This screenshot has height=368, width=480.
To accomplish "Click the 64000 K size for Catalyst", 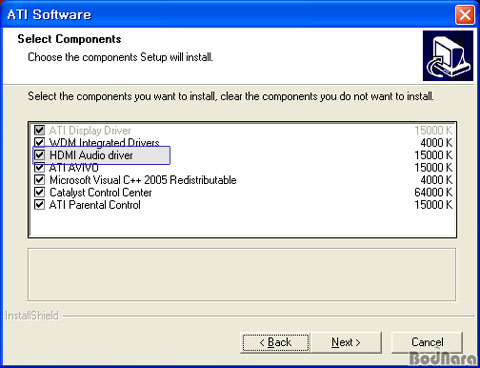I will coord(433,192).
